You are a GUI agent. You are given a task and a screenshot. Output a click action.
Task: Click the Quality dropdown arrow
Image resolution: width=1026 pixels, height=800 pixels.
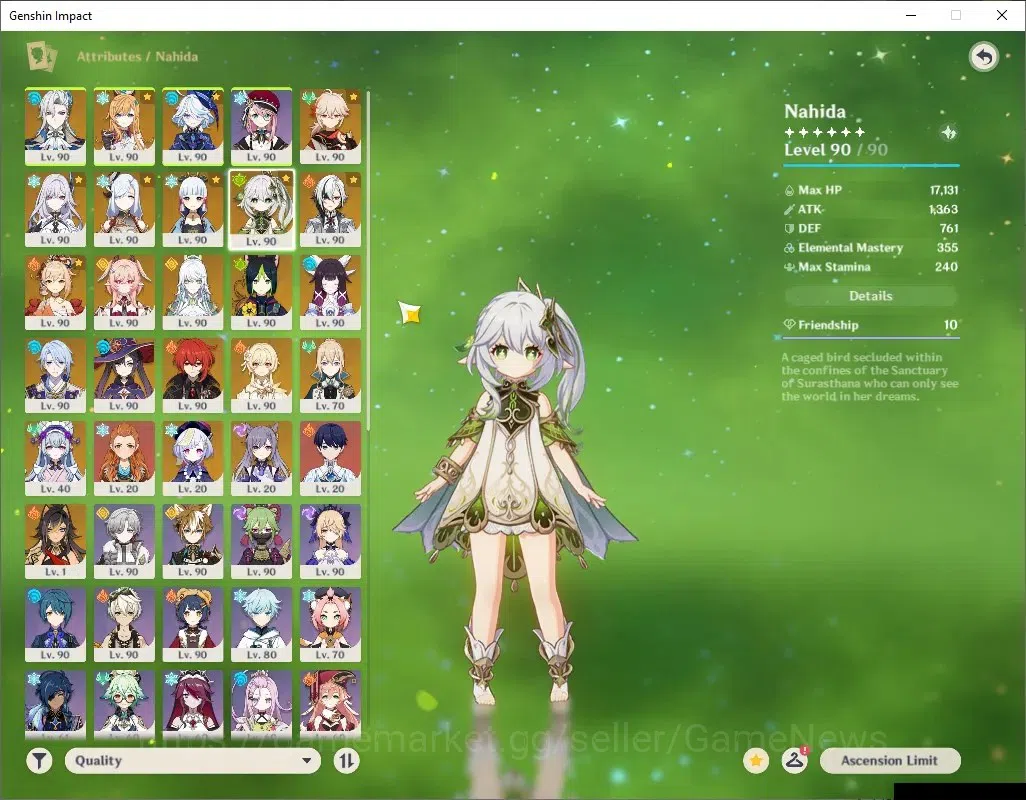point(306,761)
